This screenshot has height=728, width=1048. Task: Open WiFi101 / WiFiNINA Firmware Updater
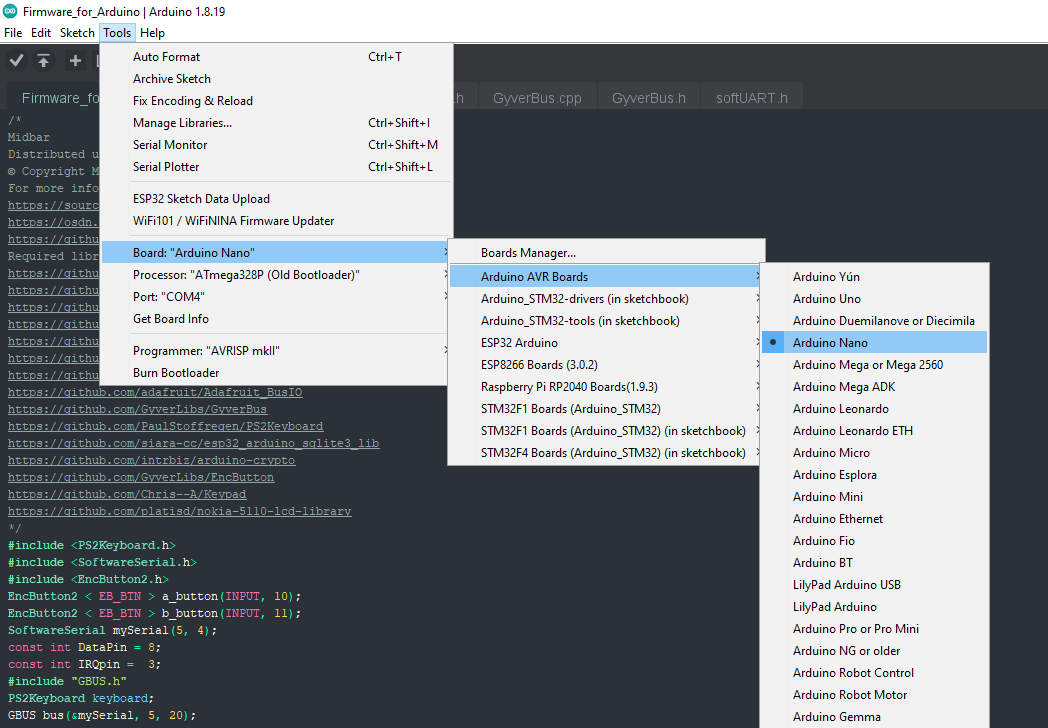[276, 221]
